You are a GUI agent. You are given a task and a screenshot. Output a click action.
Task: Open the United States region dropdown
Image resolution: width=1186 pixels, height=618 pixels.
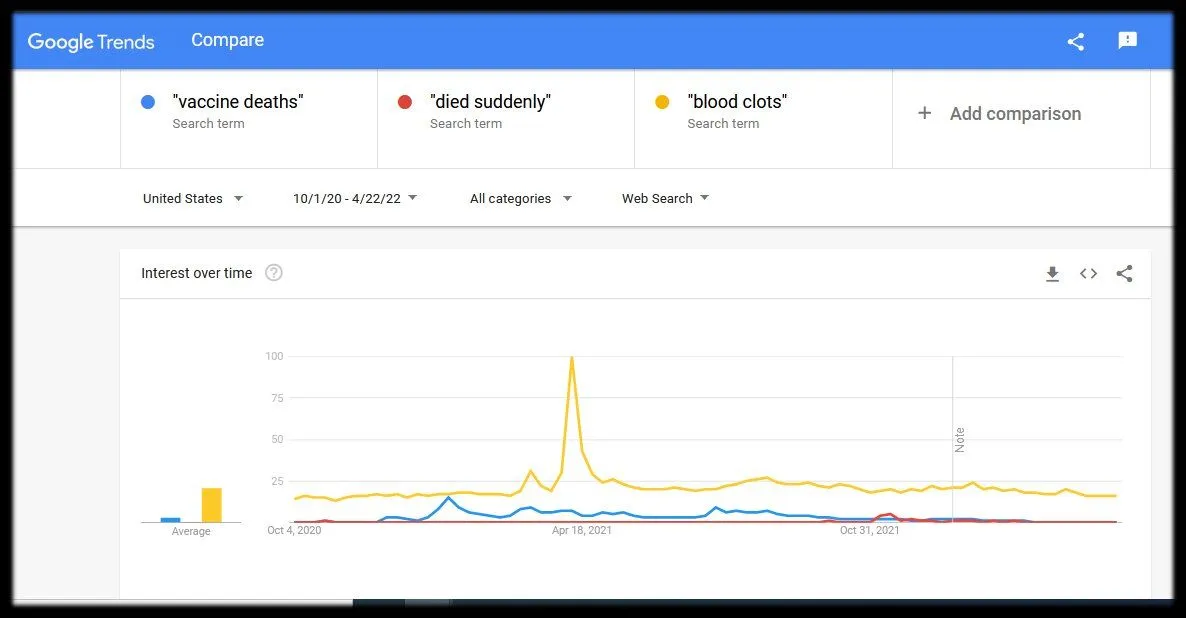pos(193,199)
